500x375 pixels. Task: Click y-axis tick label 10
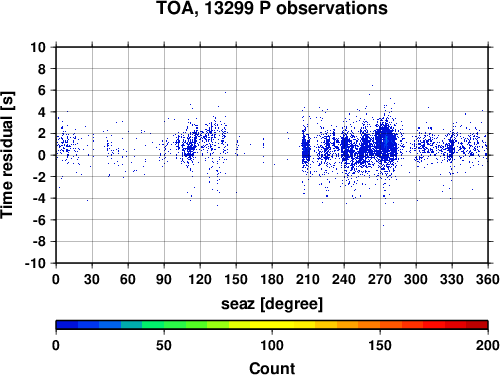38,47
